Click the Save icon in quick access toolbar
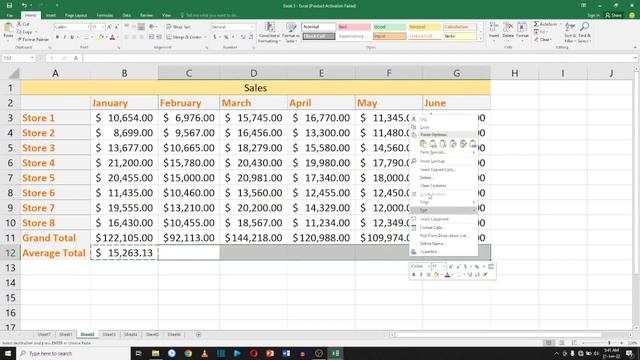640x360 pixels. pos(9,5)
